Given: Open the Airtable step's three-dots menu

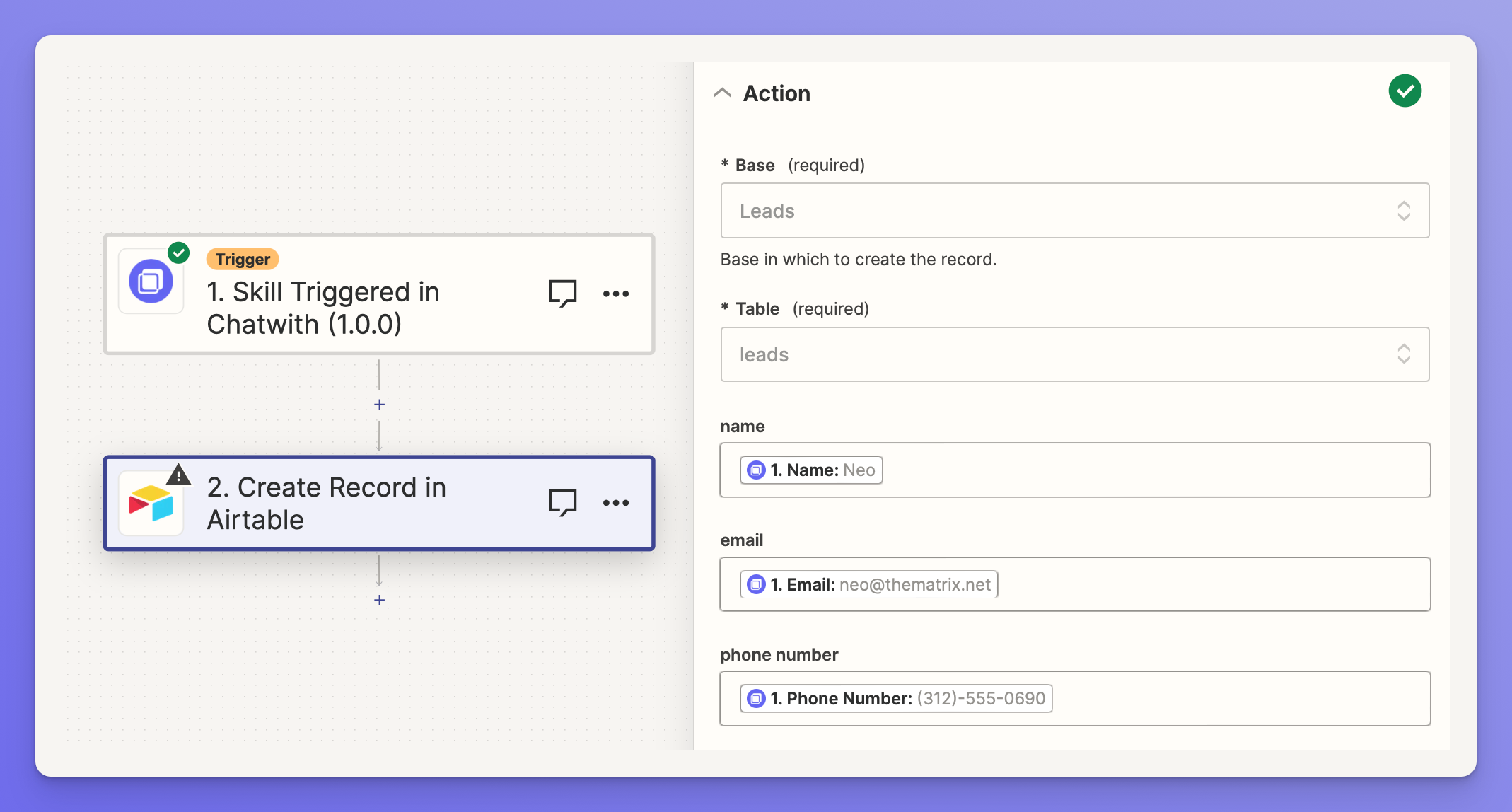Looking at the screenshot, I should coord(615,503).
